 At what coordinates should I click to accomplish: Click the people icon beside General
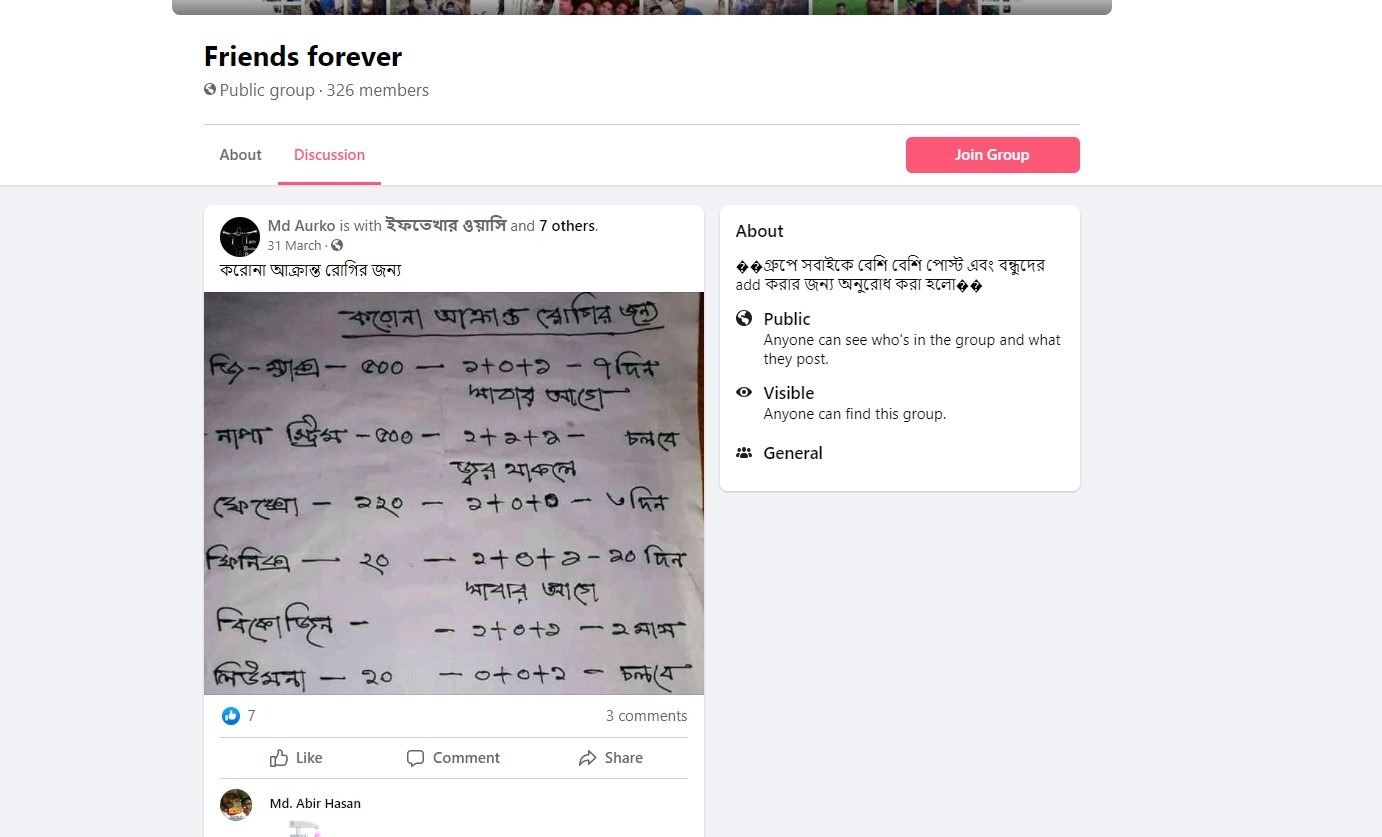pos(744,453)
